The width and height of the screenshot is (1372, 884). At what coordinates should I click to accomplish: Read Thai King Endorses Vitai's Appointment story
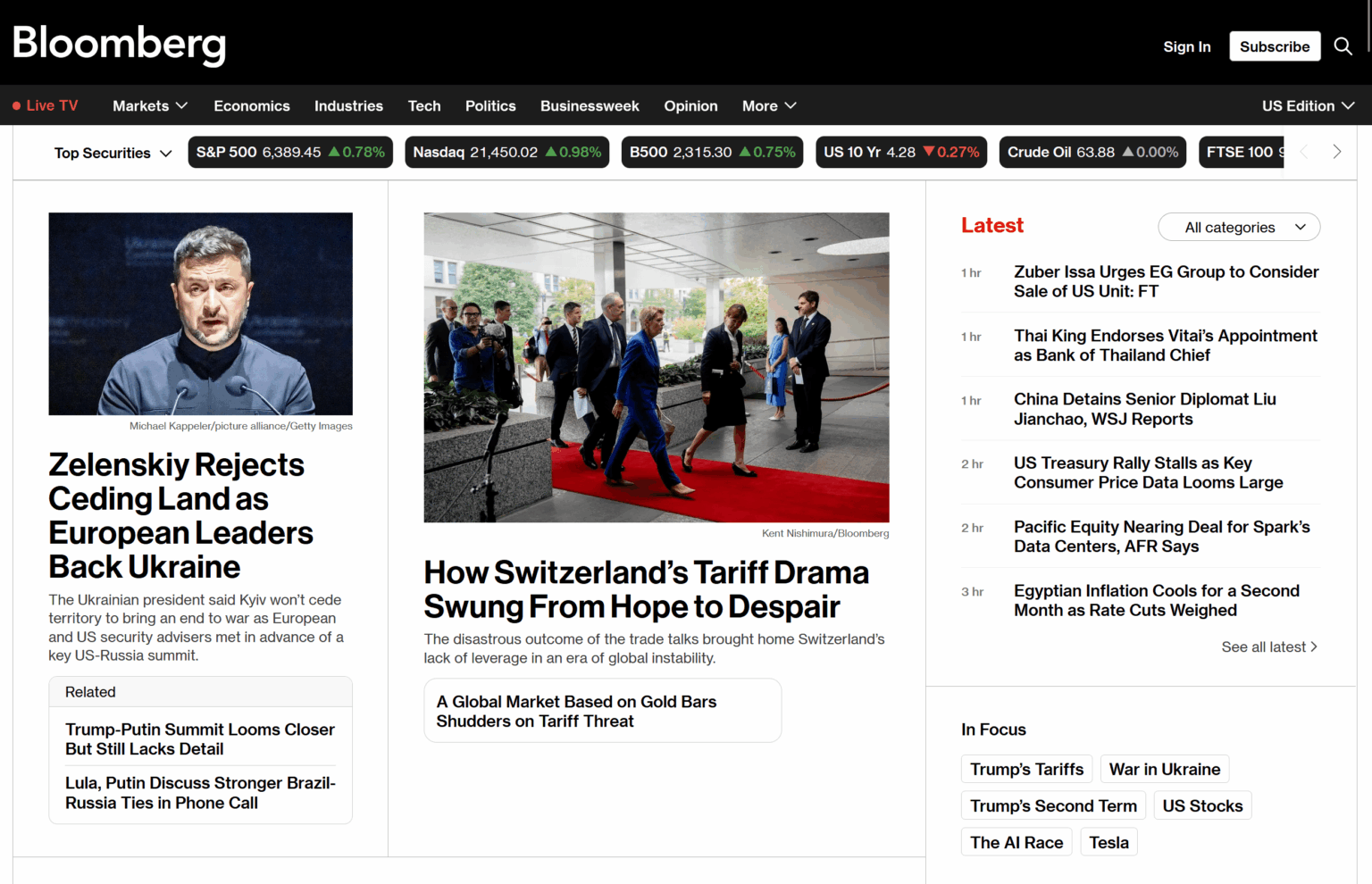coord(1166,346)
